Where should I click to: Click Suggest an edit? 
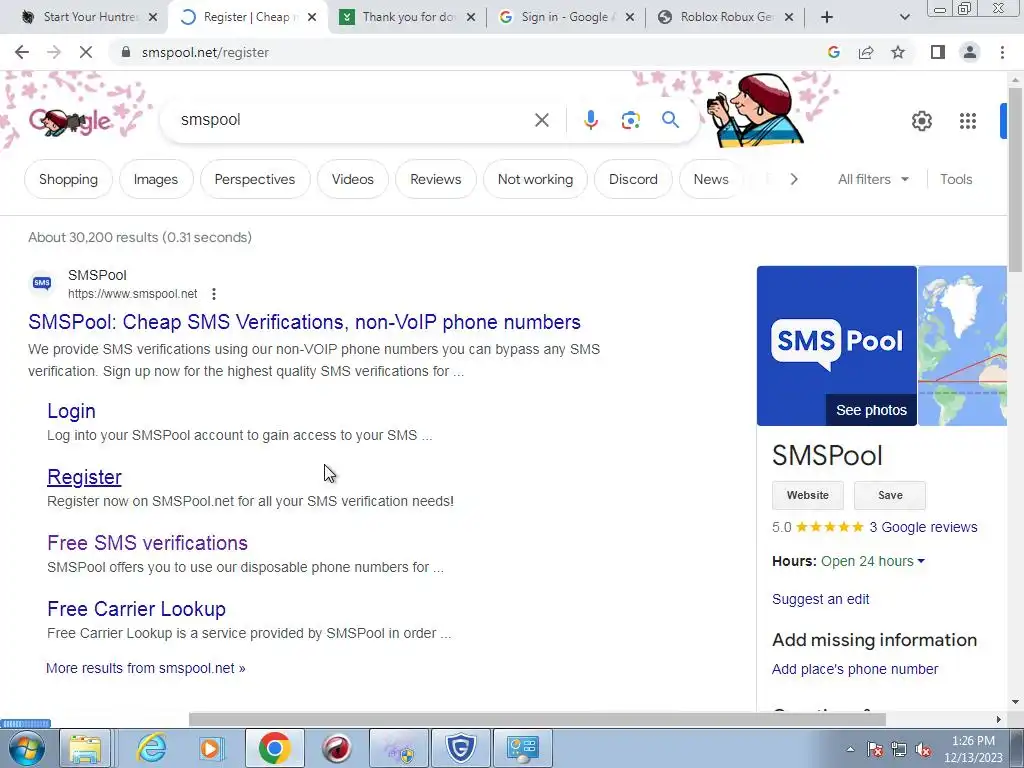click(x=820, y=599)
